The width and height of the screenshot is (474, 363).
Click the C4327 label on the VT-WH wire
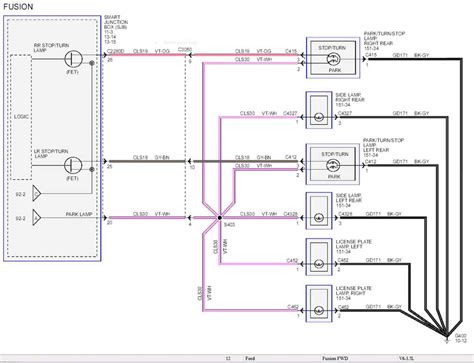coord(290,113)
